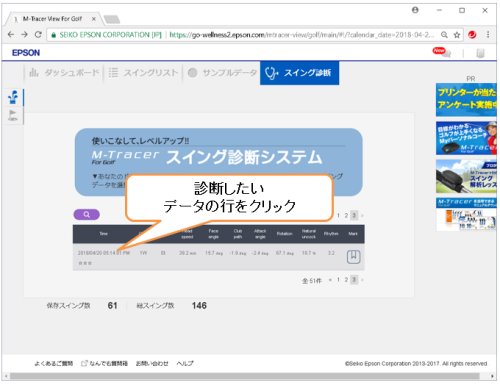
Task: Open the よくあるご質問 footer link
Action: [x=53, y=363]
